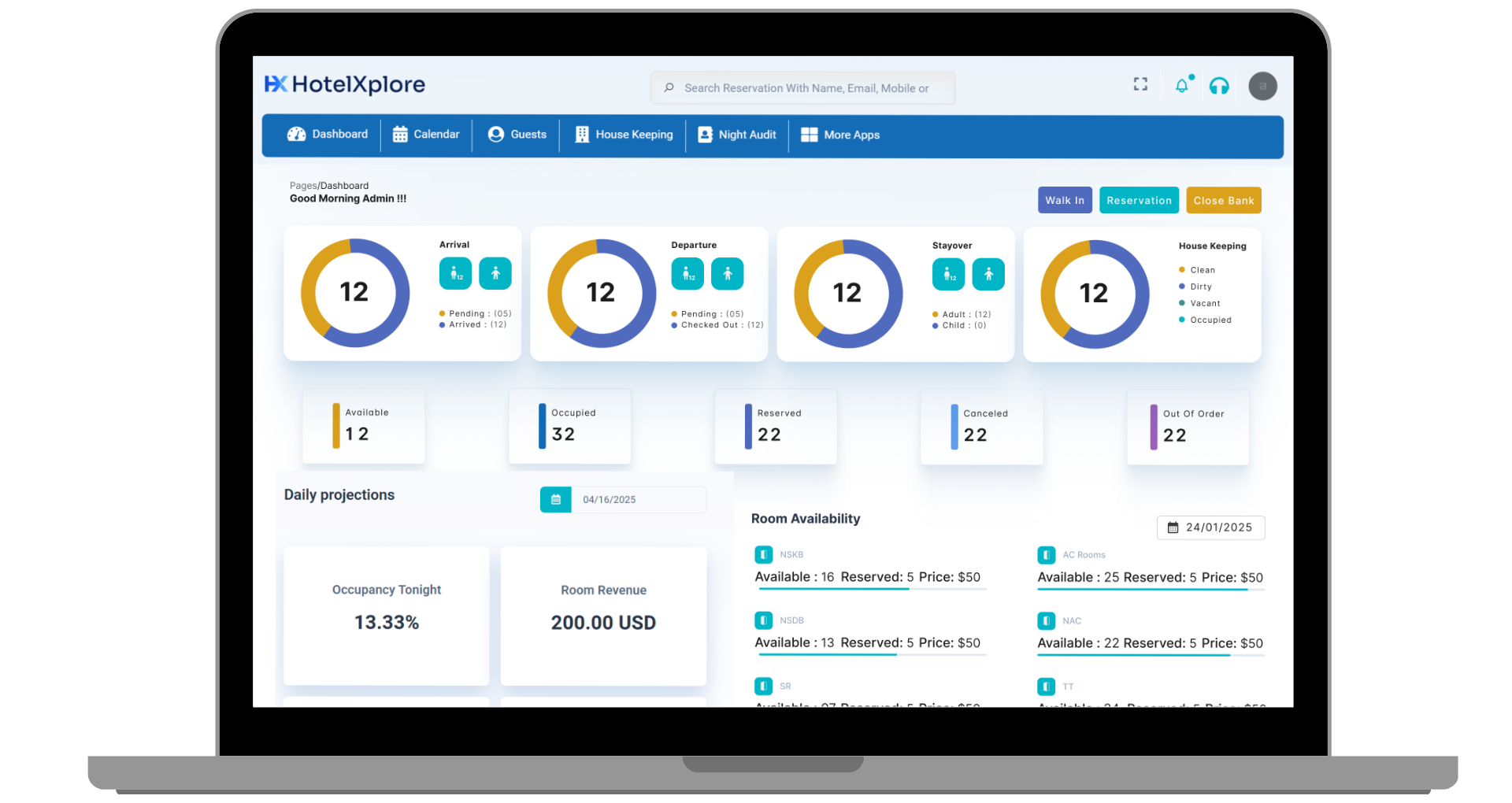1512x803 pixels.
Task: Click the fullscreen expand icon
Action: (x=1140, y=84)
